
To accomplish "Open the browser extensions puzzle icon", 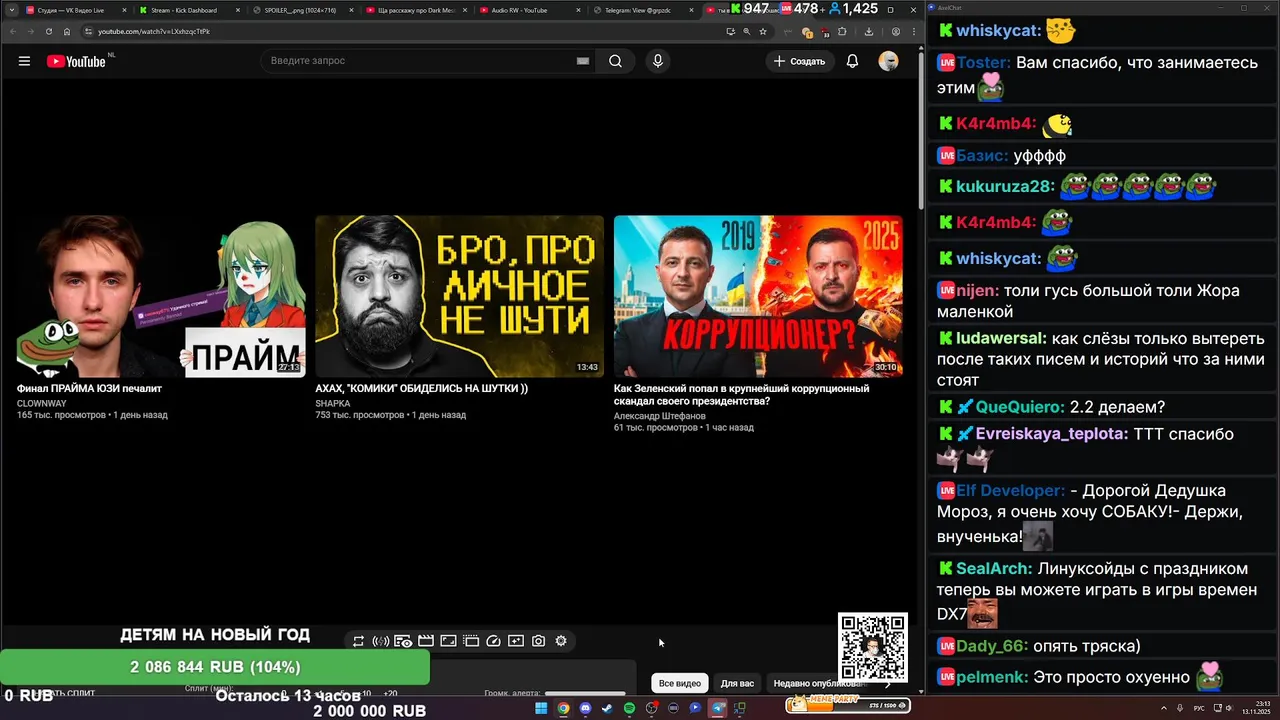I will (842, 31).
